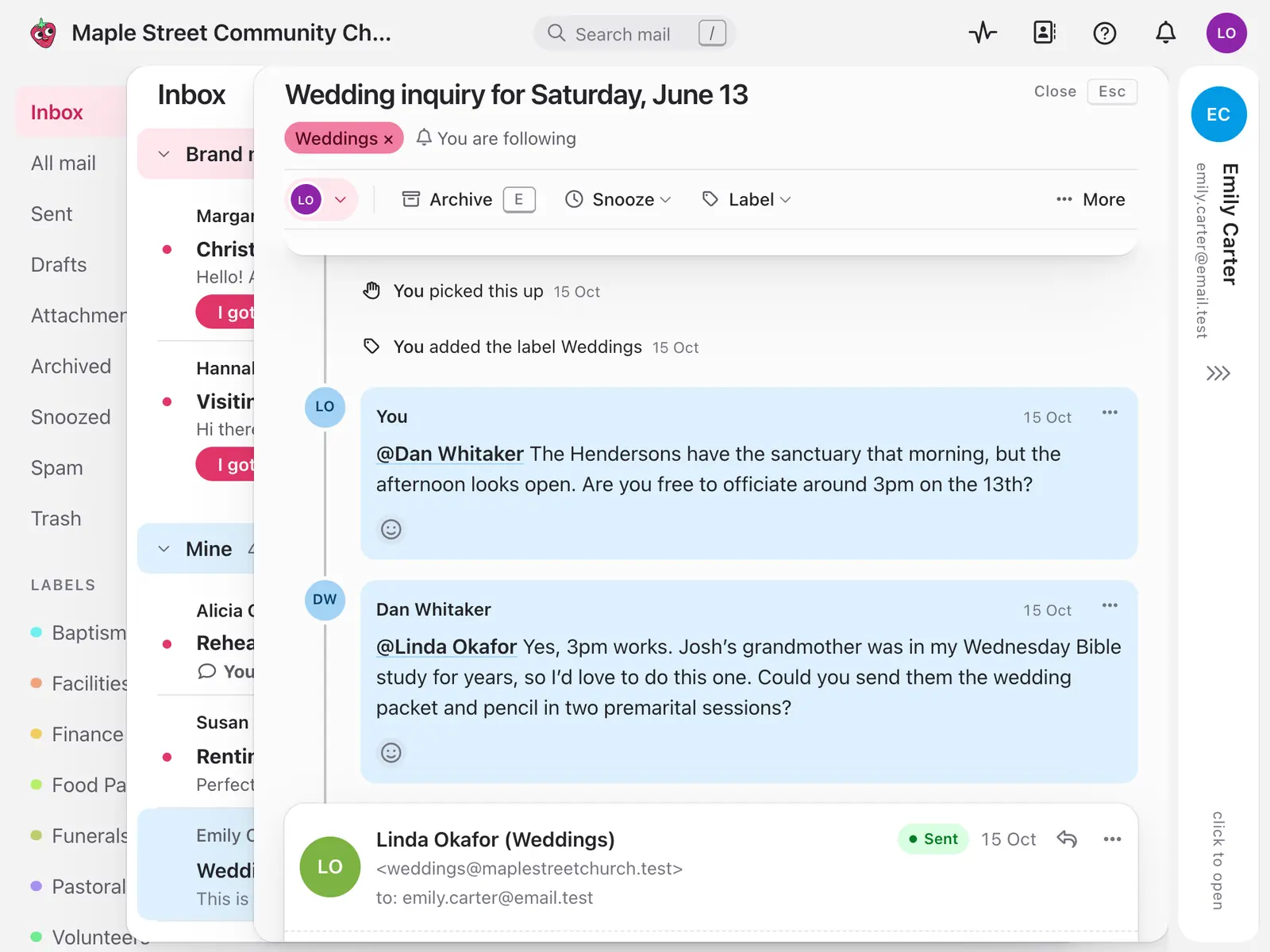Click the @Dan Whitaker mention link
The image size is (1270, 952).
click(450, 454)
